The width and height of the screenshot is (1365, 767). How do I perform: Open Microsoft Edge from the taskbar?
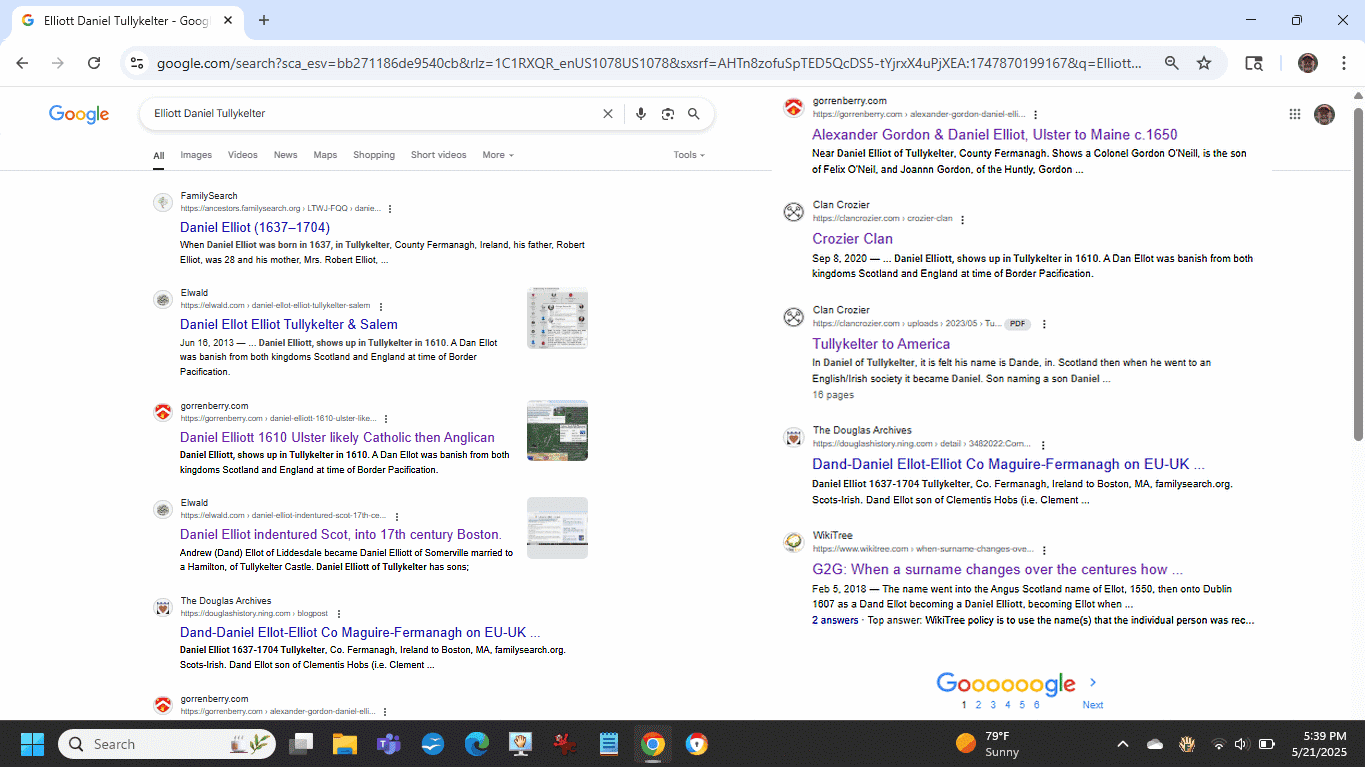point(477,744)
